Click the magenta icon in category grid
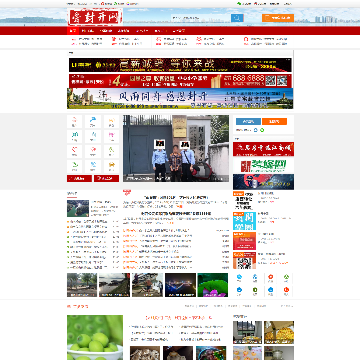360x360 pixels. click(111, 136)
